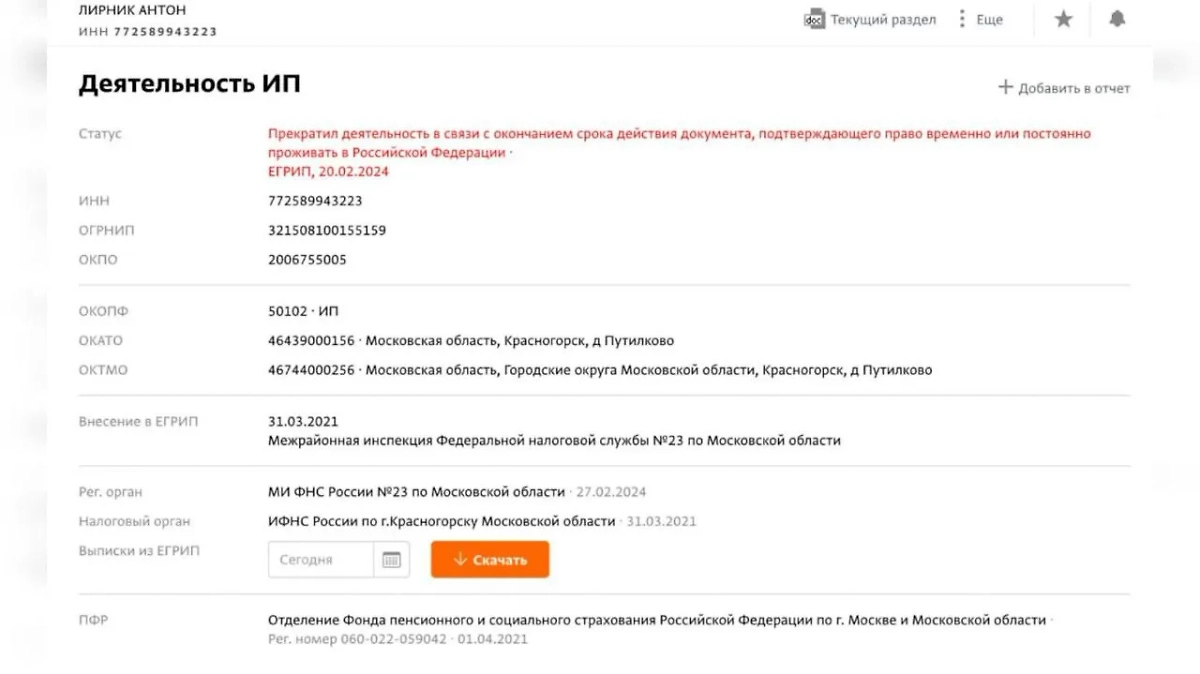Click the date '27.02.2024' next to Рег. орган
The width and height of the screenshot is (1200, 674).
tap(612, 492)
